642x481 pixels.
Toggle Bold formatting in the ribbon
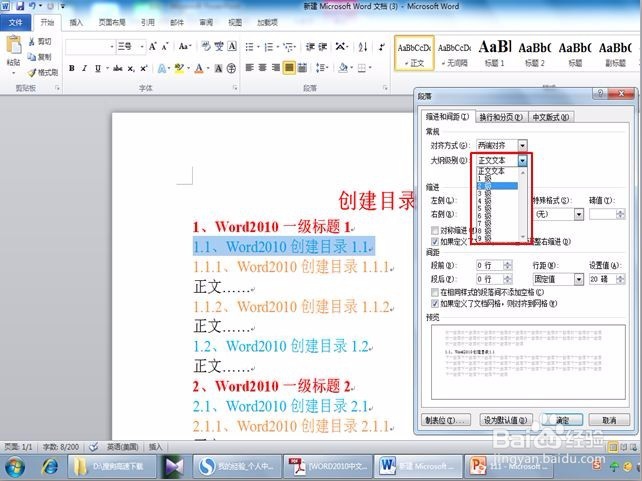tap(72, 68)
